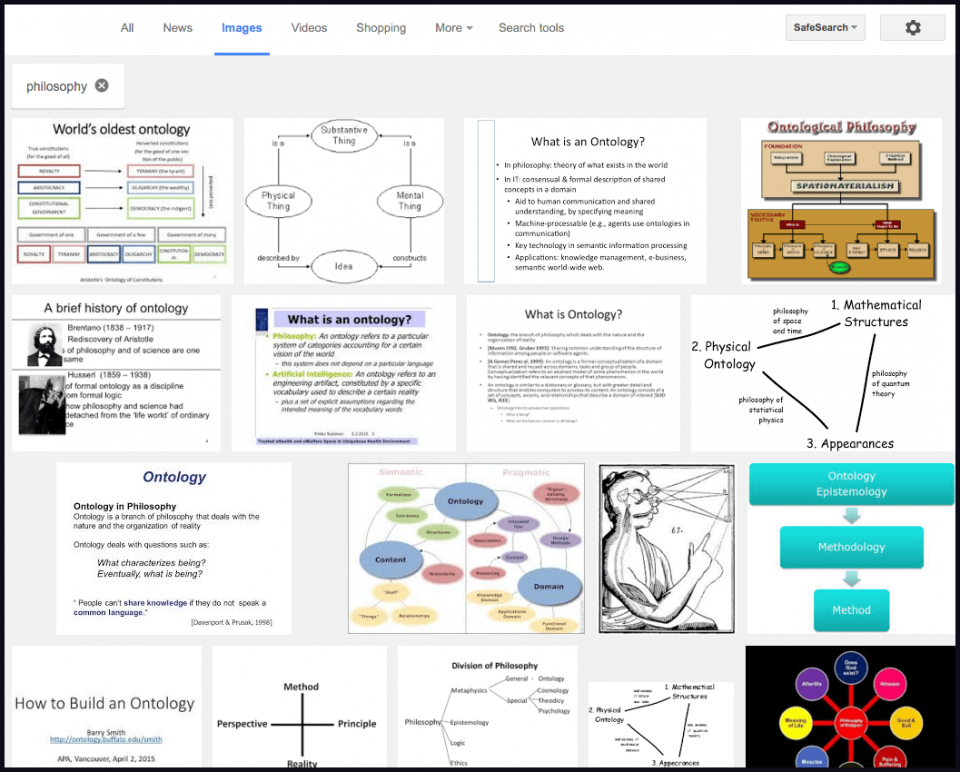This screenshot has width=960, height=772.
Task: Open the settings gear icon
Action: tap(911, 28)
